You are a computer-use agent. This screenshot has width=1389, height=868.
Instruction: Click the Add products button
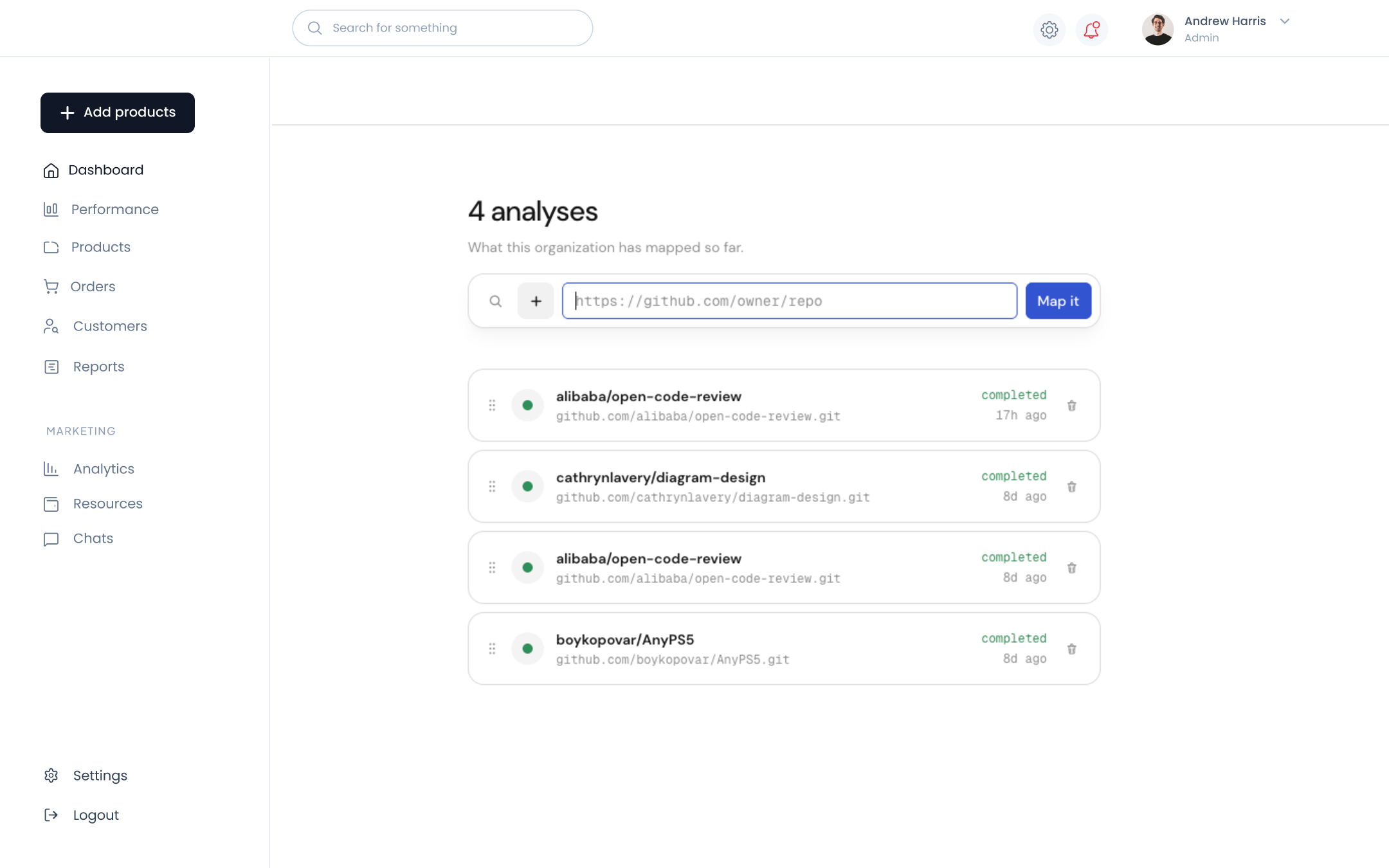(x=118, y=113)
